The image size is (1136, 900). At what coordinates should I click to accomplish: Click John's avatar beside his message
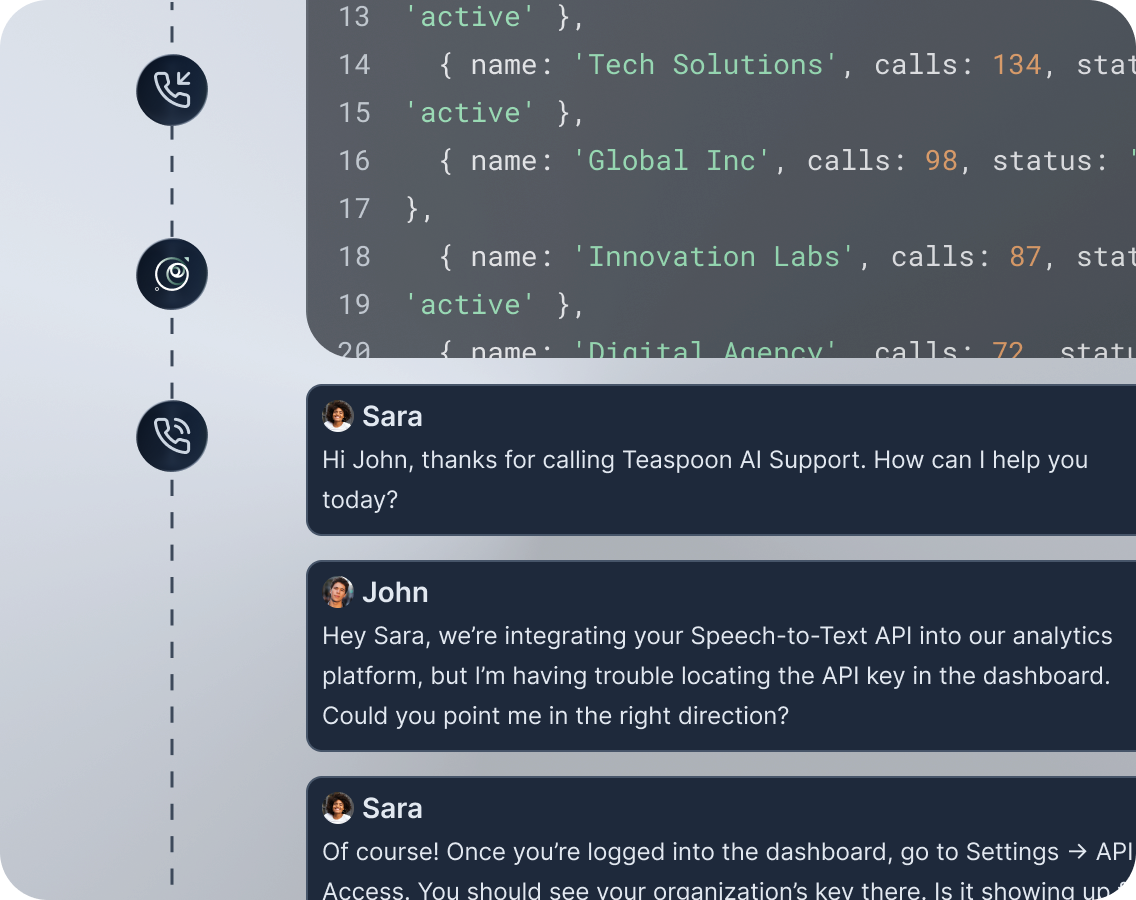pos(338,591)
